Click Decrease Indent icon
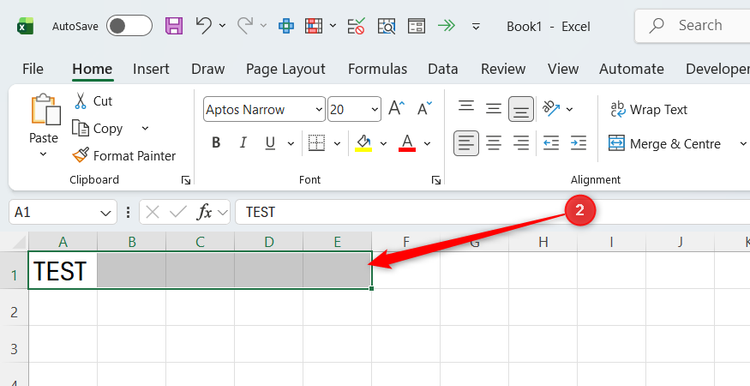The height and width of the screenshot is (386, 750). tap(551, 143)
